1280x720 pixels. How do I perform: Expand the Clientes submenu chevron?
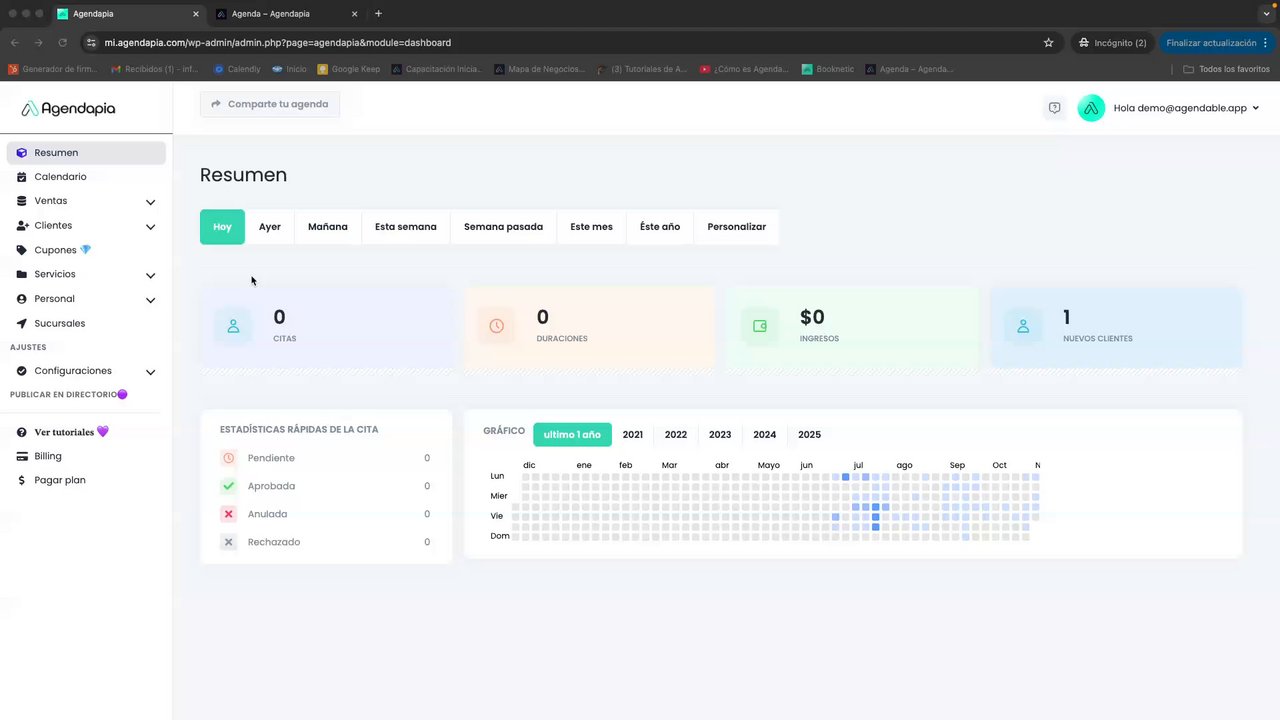click(x=150, y=227)
